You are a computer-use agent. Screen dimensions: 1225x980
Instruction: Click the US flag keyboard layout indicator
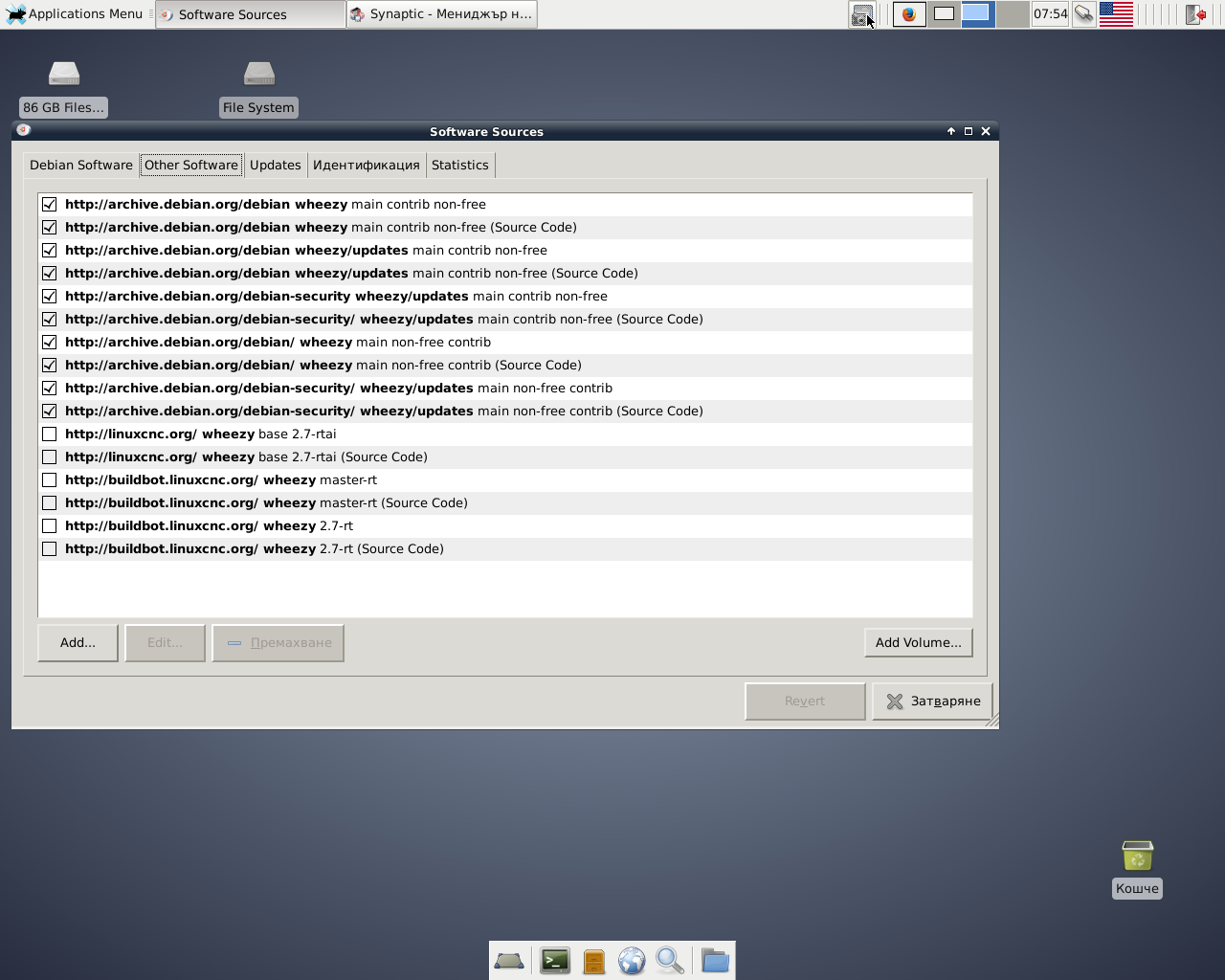click(x=1116, y=14)
